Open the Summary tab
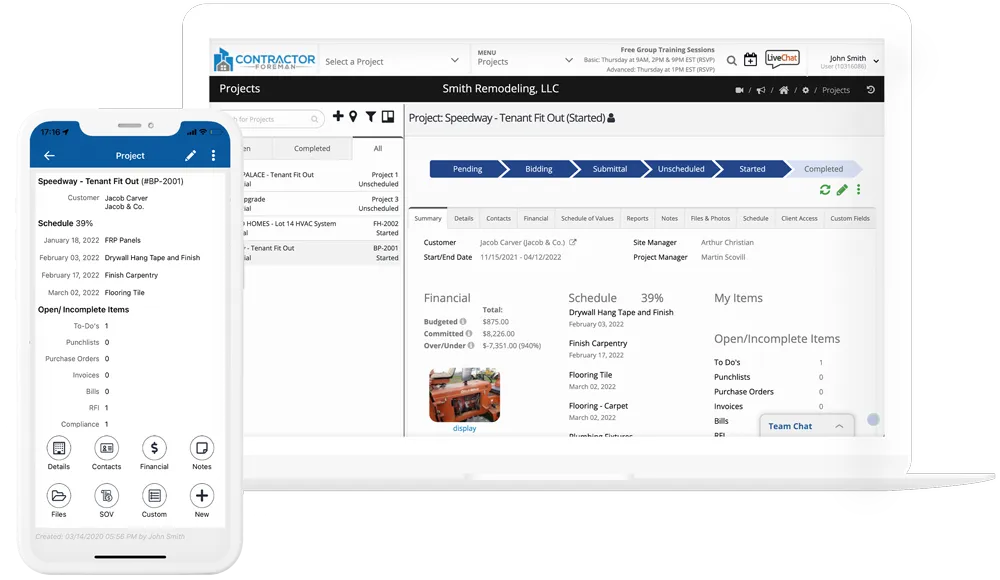 point(428,218)
